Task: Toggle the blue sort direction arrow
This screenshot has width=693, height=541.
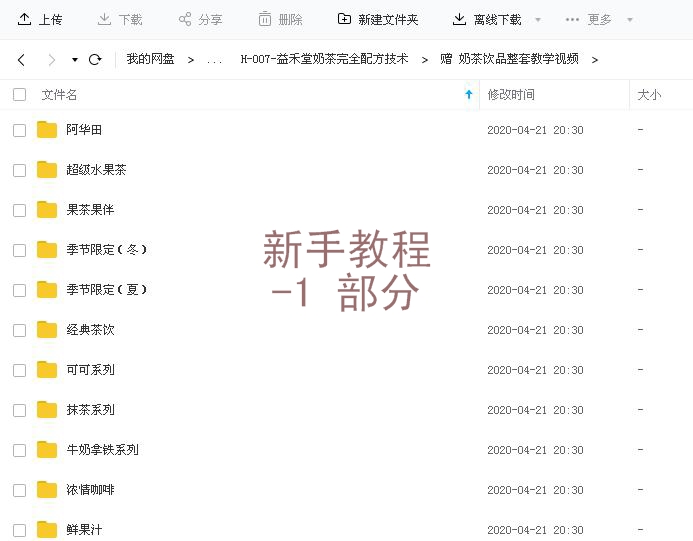Action: pos(469,94)
